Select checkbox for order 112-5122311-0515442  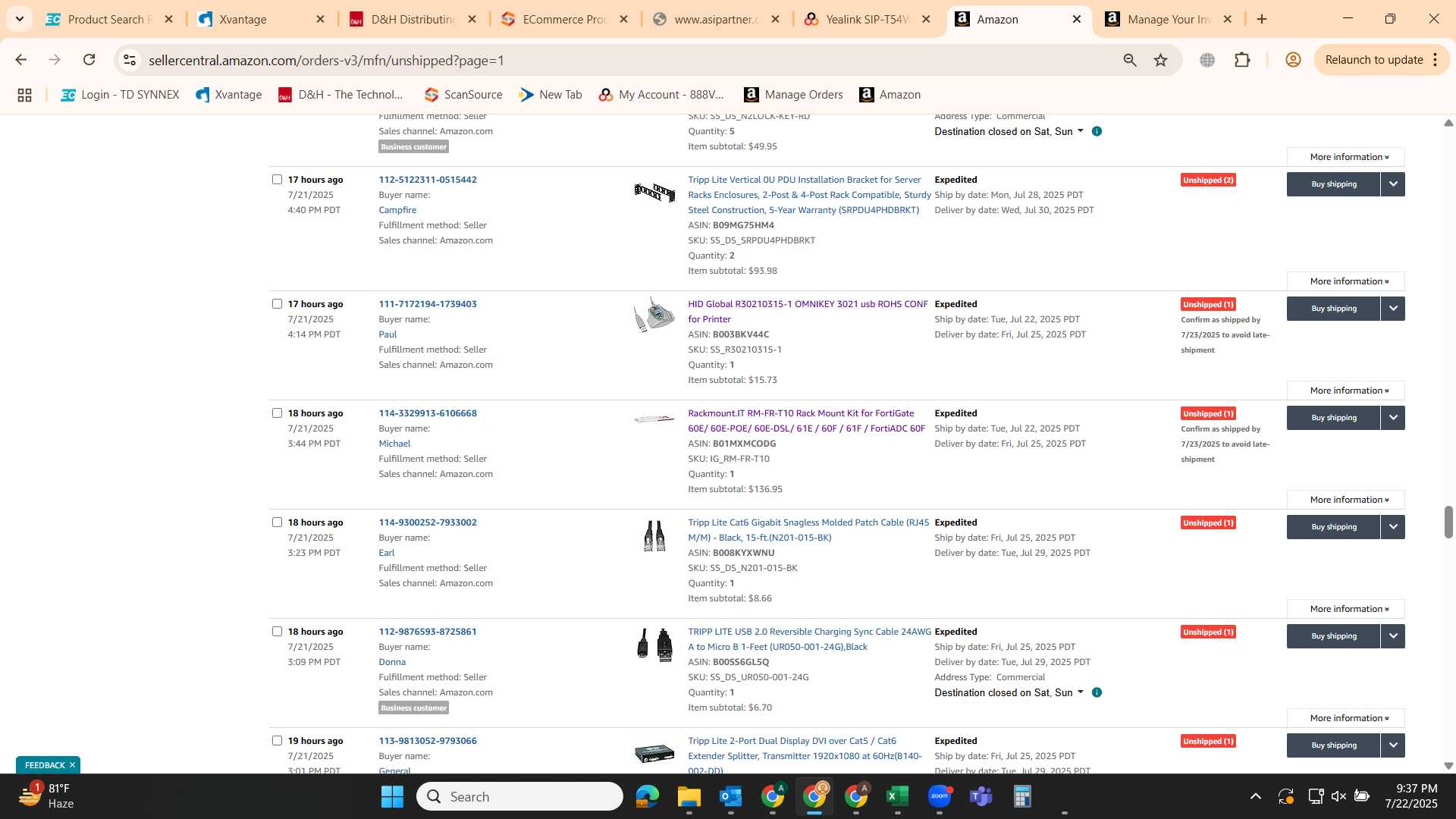pyautogui.click(x=277, y=180)
